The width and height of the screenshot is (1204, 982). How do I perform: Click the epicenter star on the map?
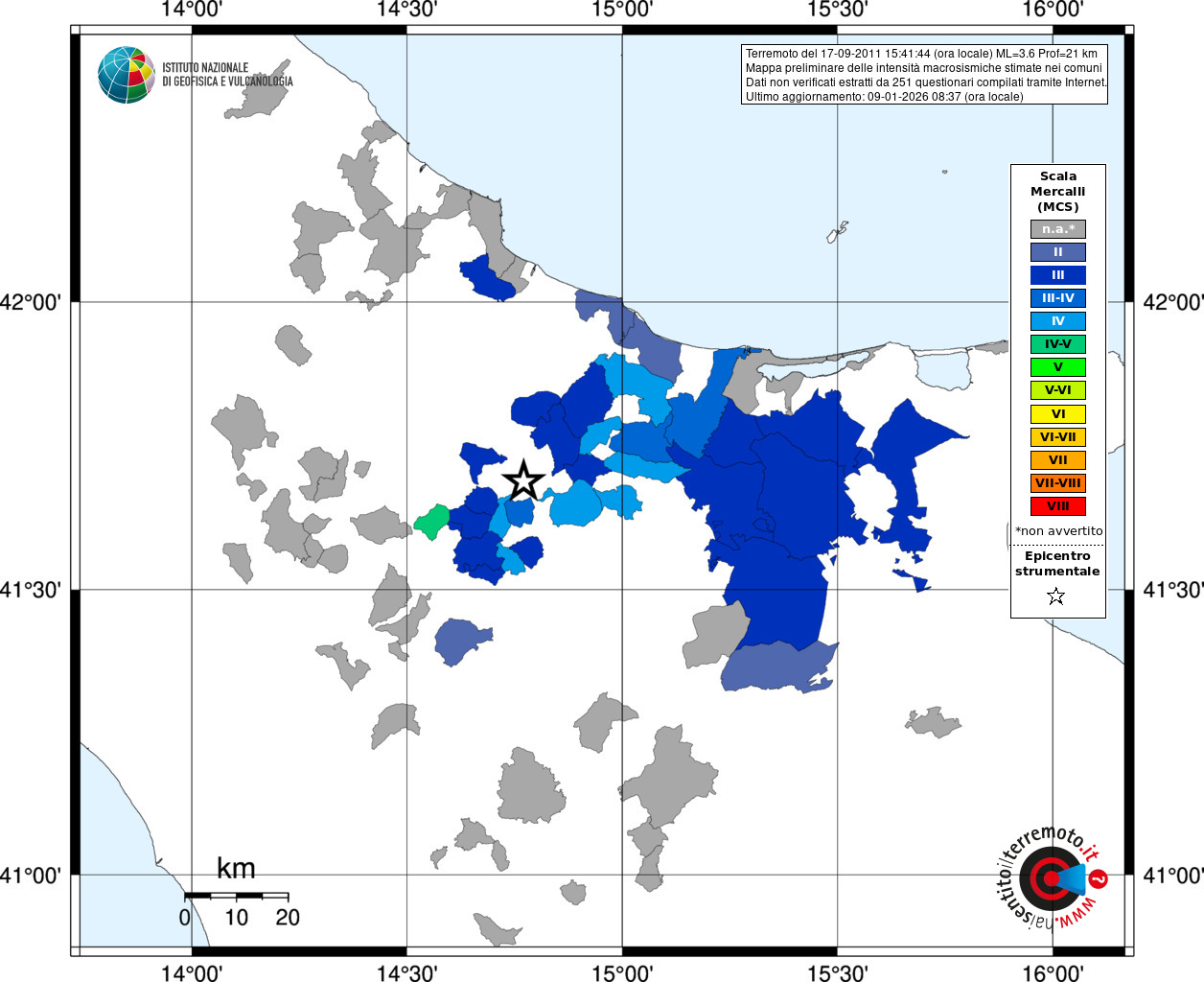523,480
